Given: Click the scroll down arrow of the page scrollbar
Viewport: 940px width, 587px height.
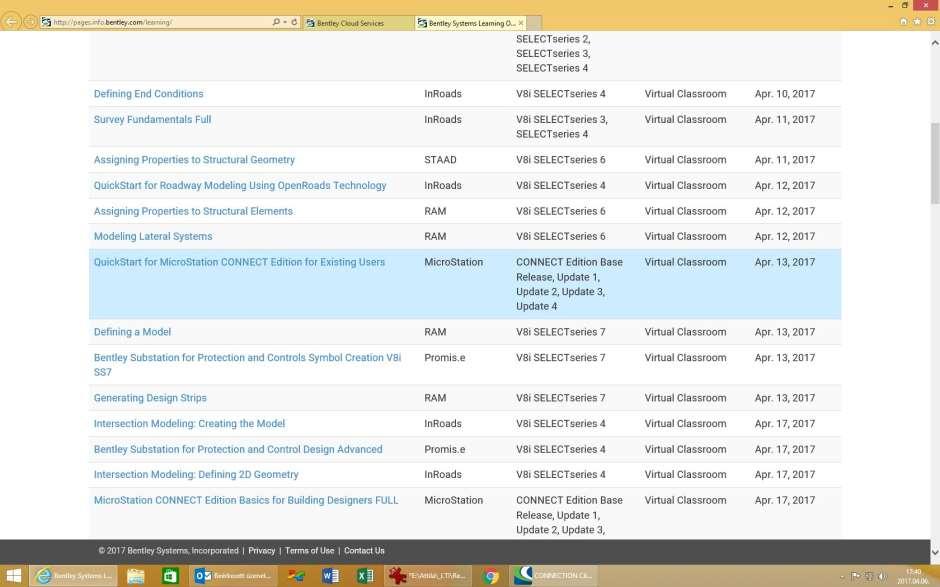Looking at the screenshot, I should pyautogui.click(x=935, y=552).
